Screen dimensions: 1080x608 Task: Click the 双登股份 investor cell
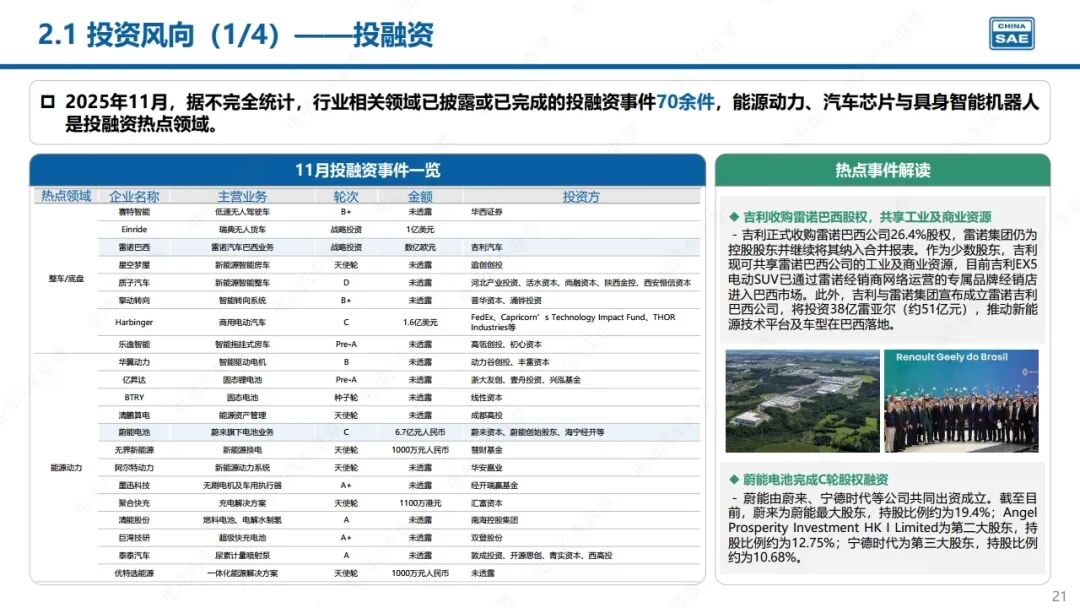[x=487, y=538]
